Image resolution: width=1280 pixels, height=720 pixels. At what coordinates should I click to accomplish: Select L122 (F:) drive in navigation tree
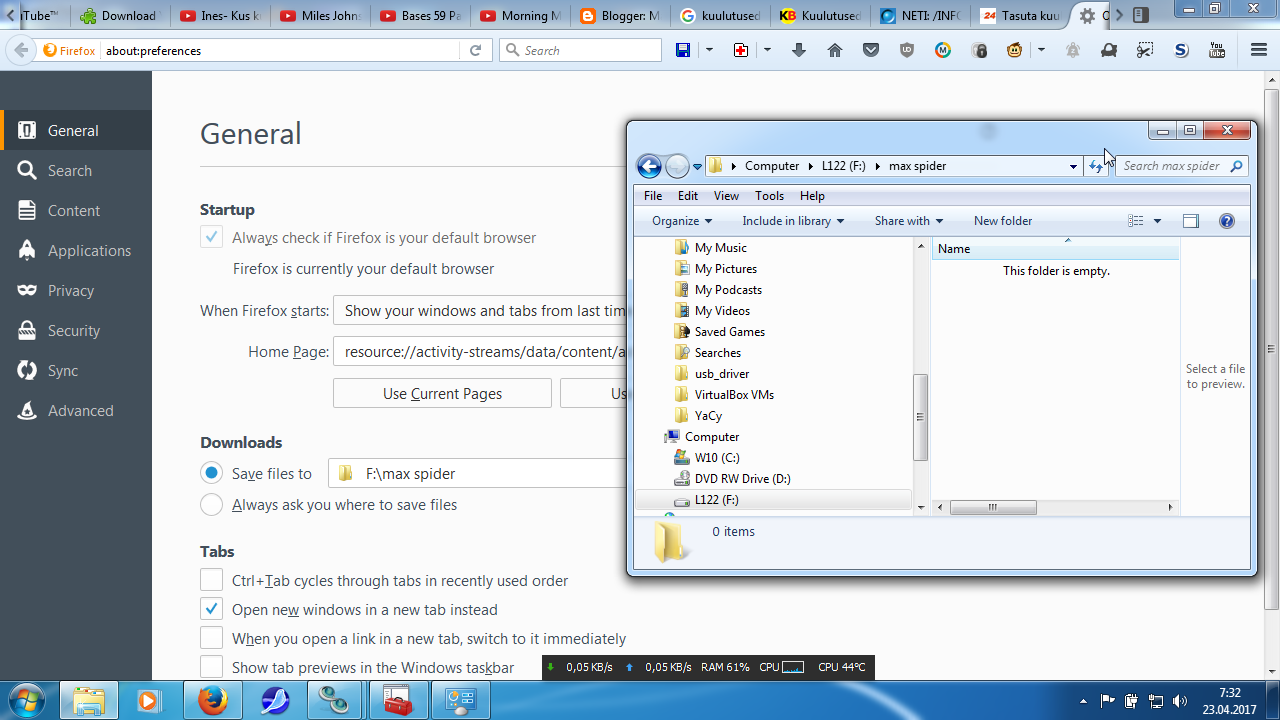(x=717, y=500)
